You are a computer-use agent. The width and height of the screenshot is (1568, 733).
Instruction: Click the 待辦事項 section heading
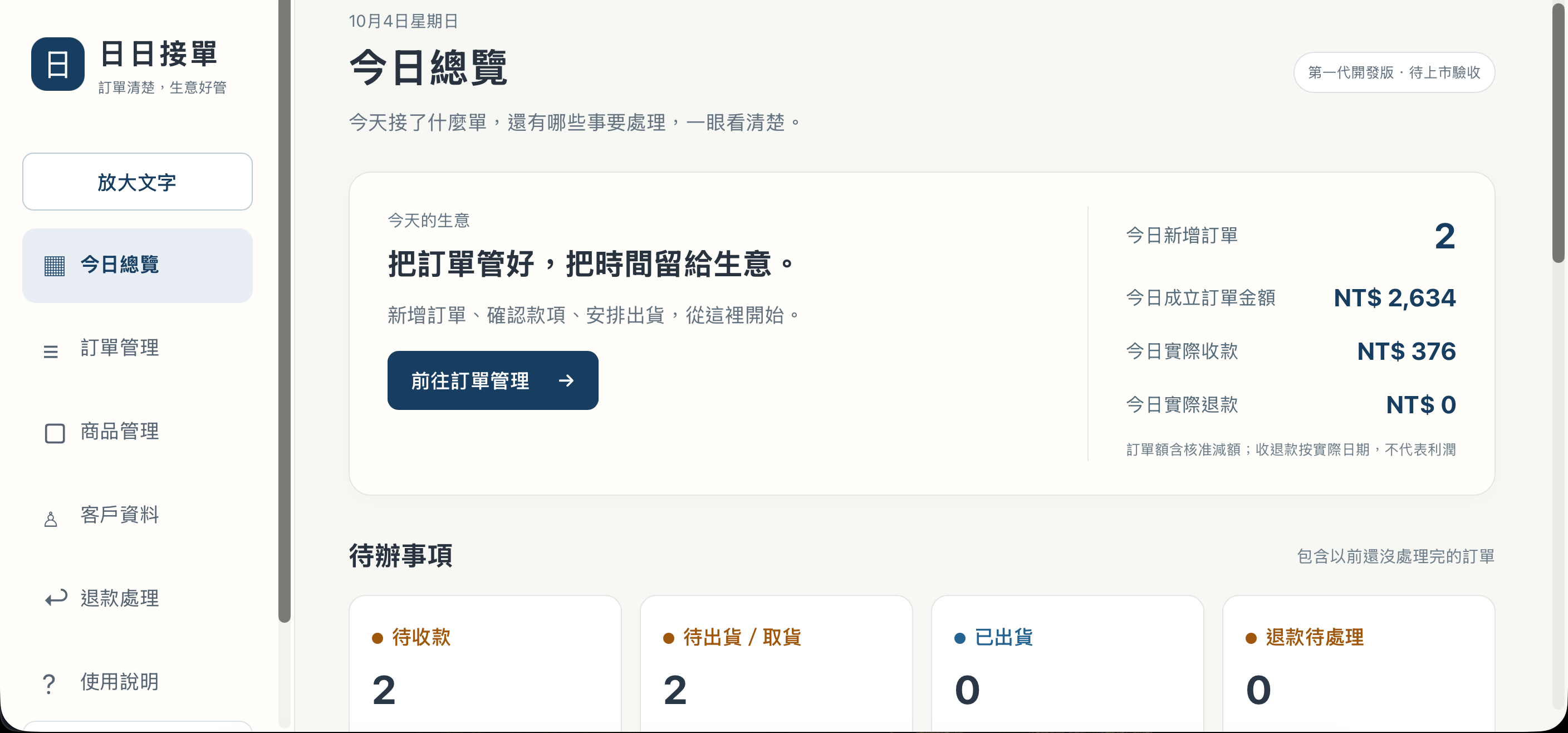(x=400, y=555)
